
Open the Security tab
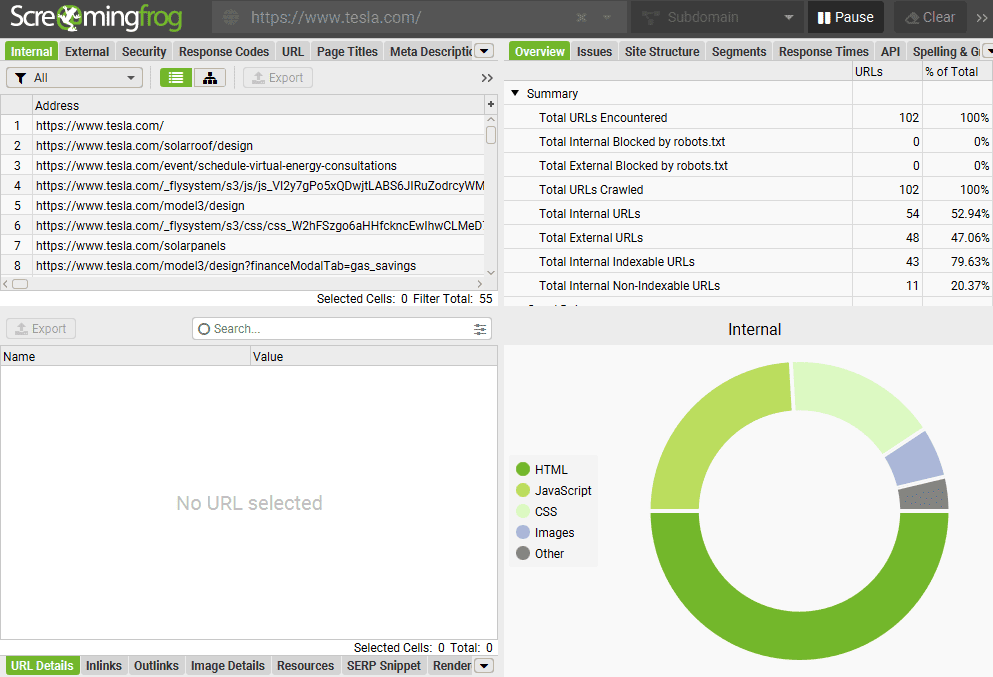[144, 51]
